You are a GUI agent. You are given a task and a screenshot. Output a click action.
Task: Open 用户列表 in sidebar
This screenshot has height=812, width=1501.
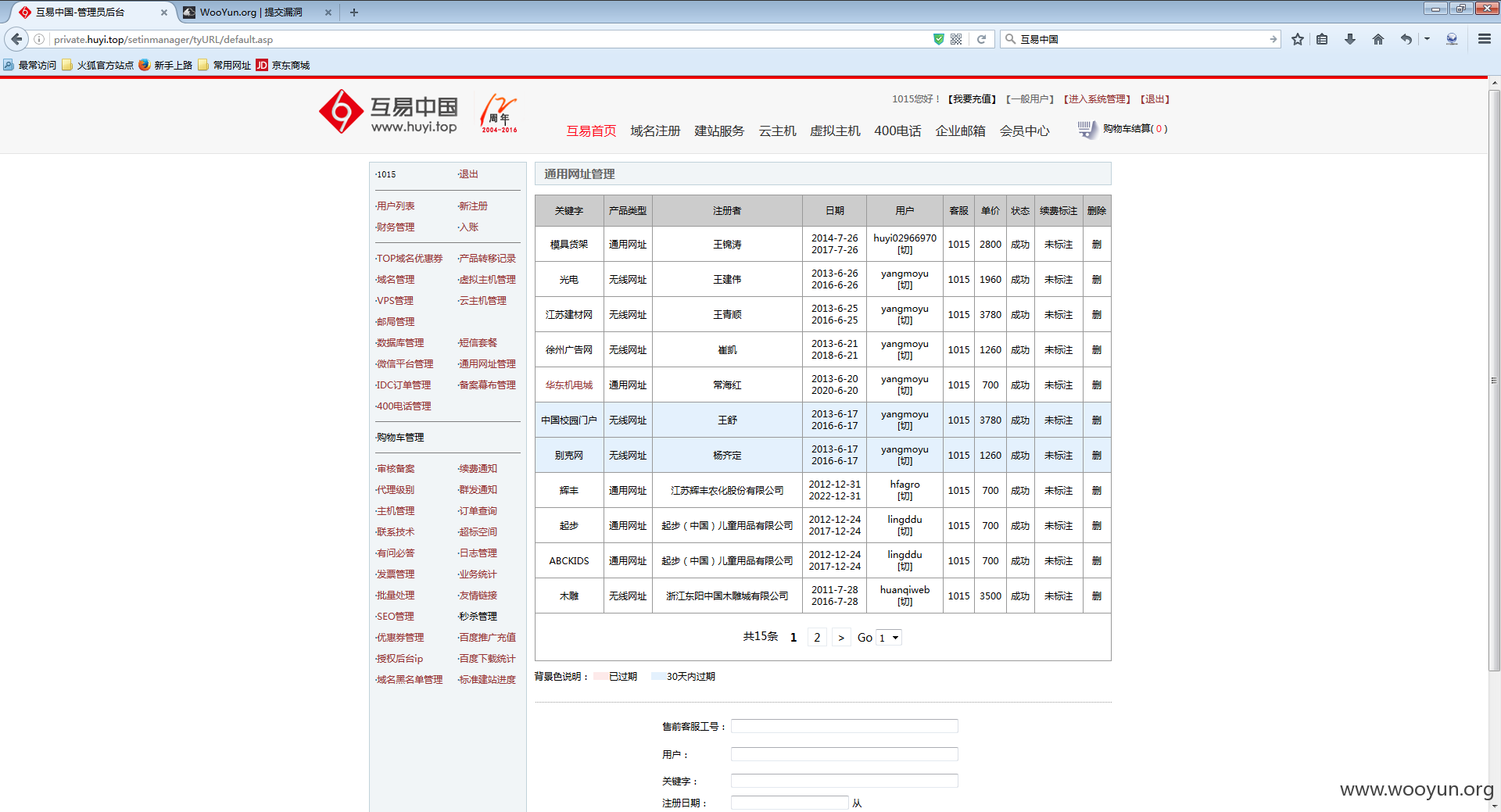(395, 206)
